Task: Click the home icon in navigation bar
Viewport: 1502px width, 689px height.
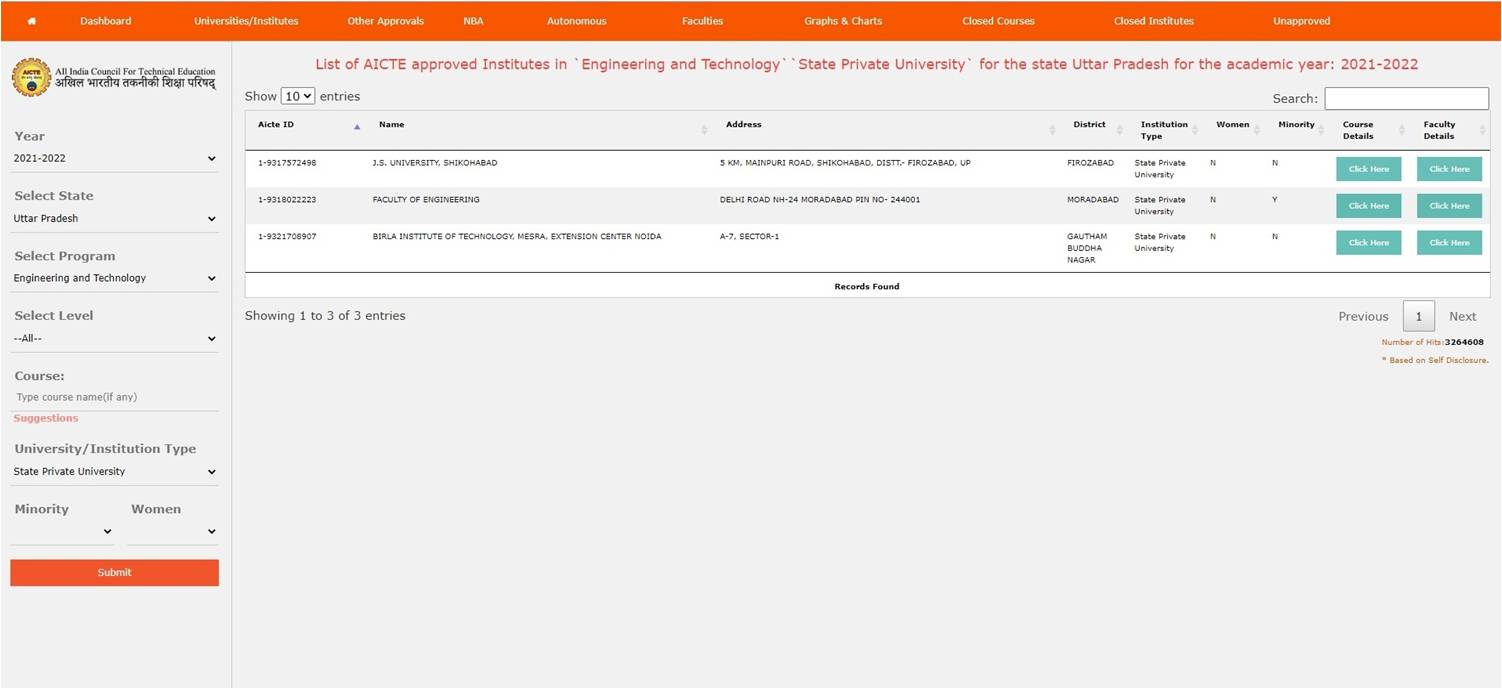Action: (x=32, y=21)
